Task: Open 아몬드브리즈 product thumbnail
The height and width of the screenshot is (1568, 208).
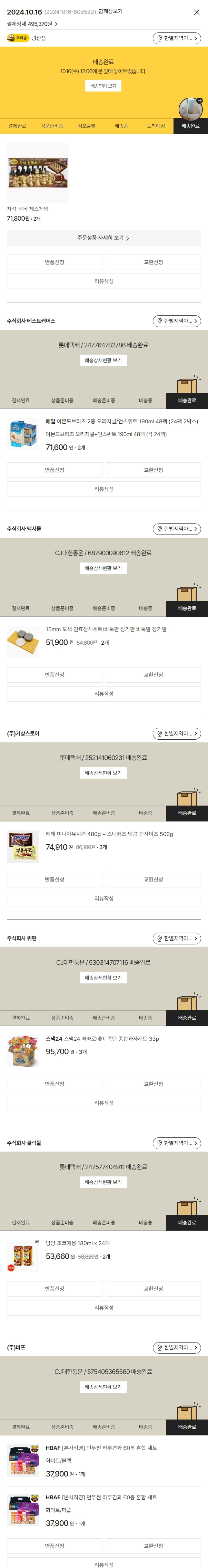Action: (x=23, y=435)
